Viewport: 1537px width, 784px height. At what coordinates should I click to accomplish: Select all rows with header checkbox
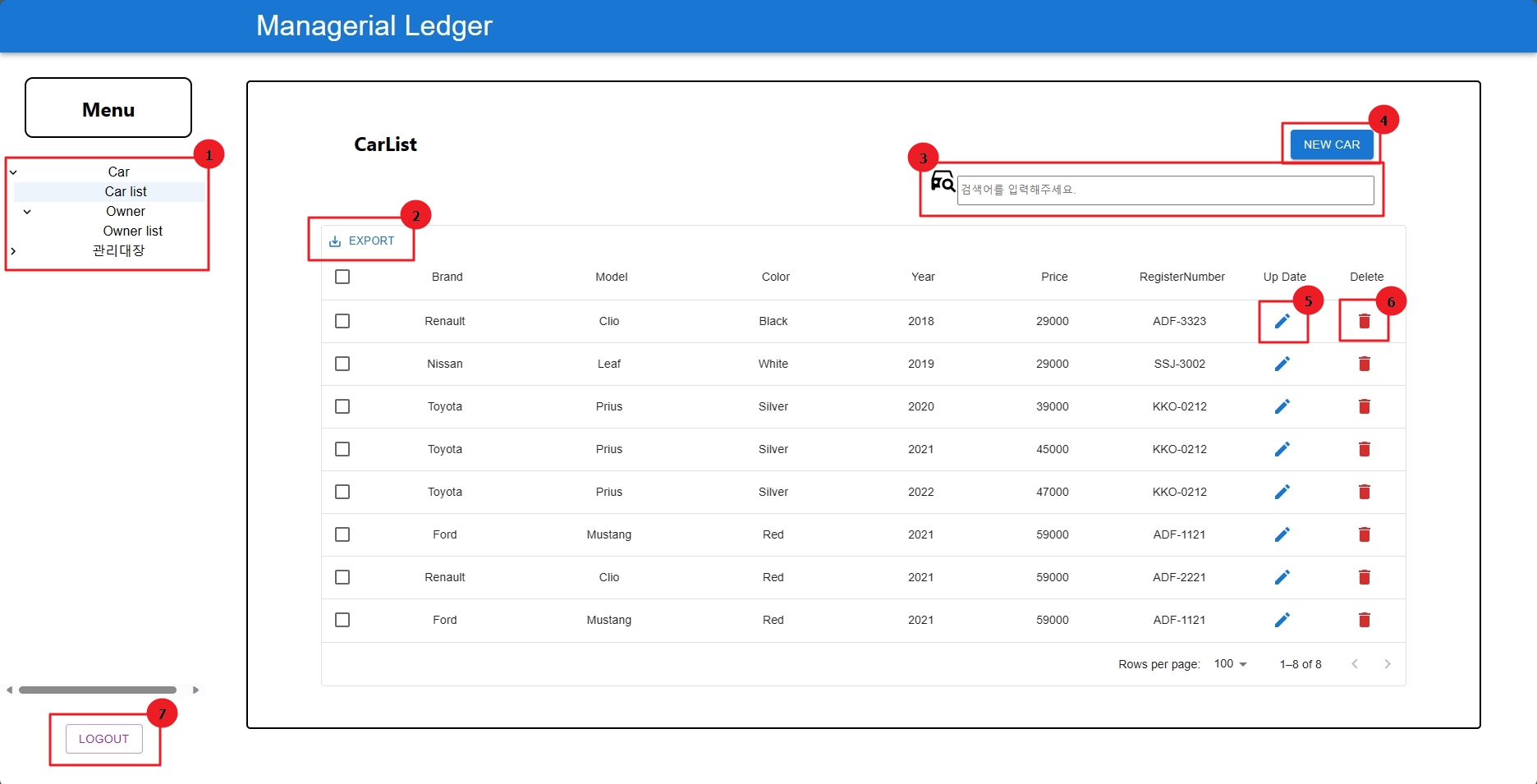tap(342, 277)
